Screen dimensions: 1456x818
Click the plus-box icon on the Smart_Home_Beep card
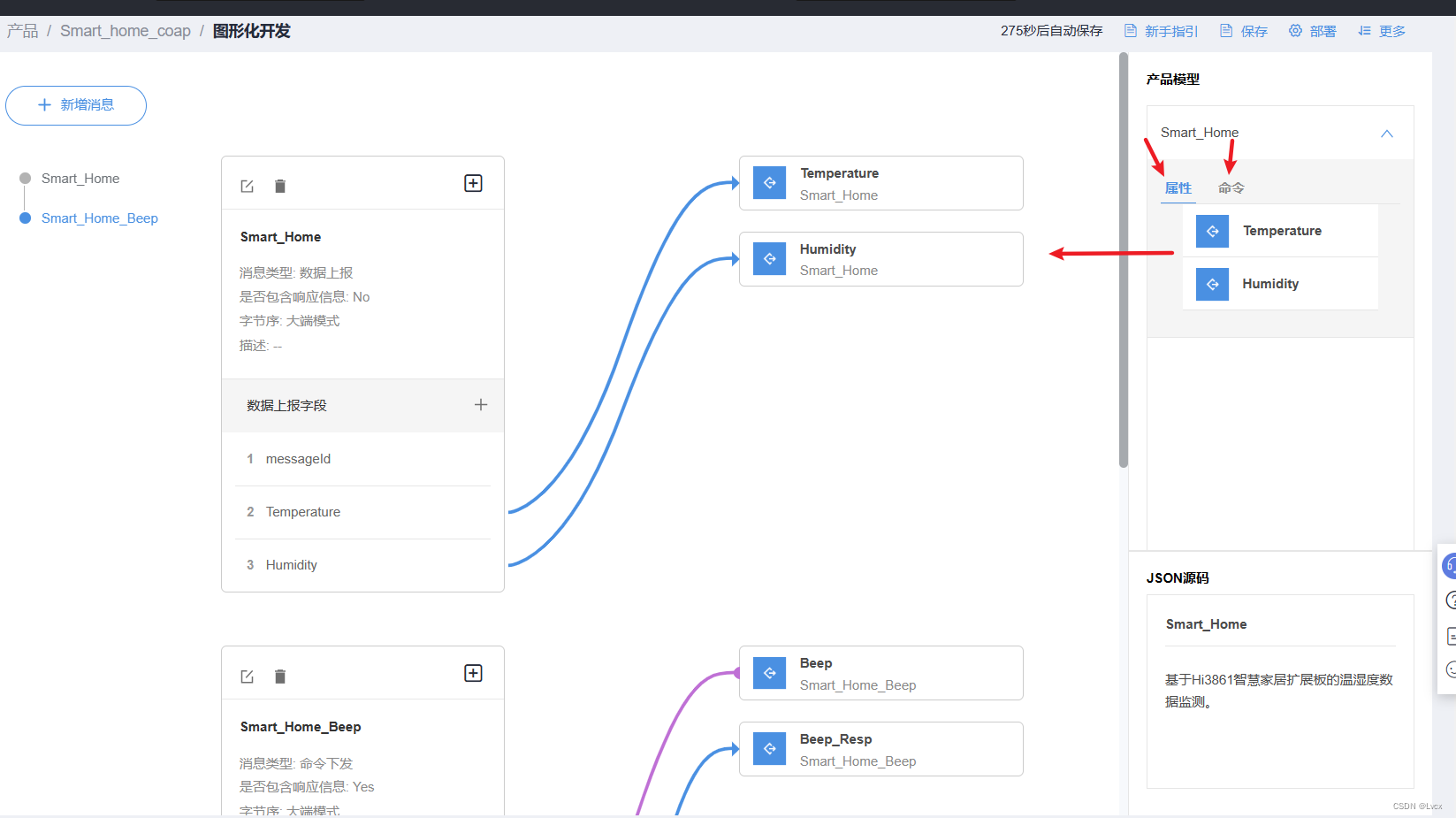click(473, 673)
